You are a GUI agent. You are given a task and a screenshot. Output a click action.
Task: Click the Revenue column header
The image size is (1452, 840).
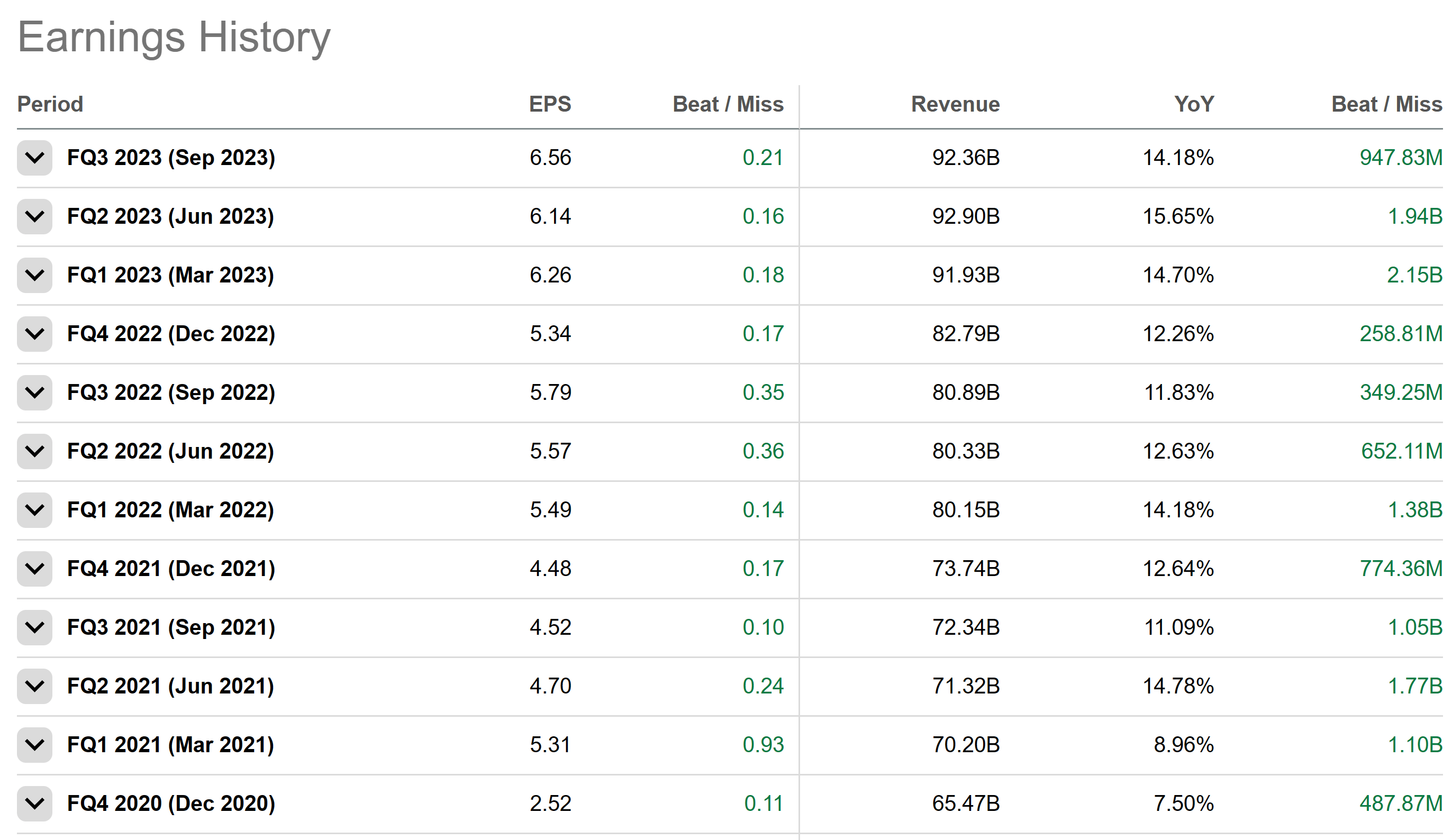tap(955, 104)
